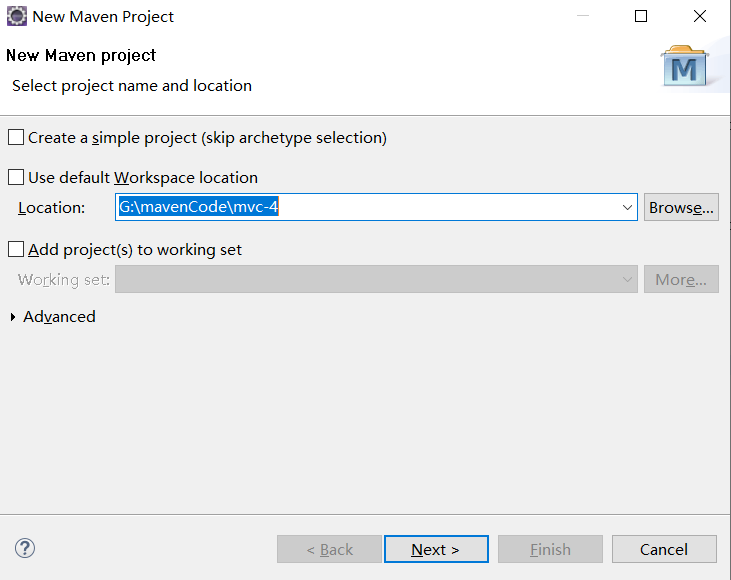Click the "New Maven Project" title bar text
The width and height of the screenshot is (731, 580).
(x=103, y=16)
